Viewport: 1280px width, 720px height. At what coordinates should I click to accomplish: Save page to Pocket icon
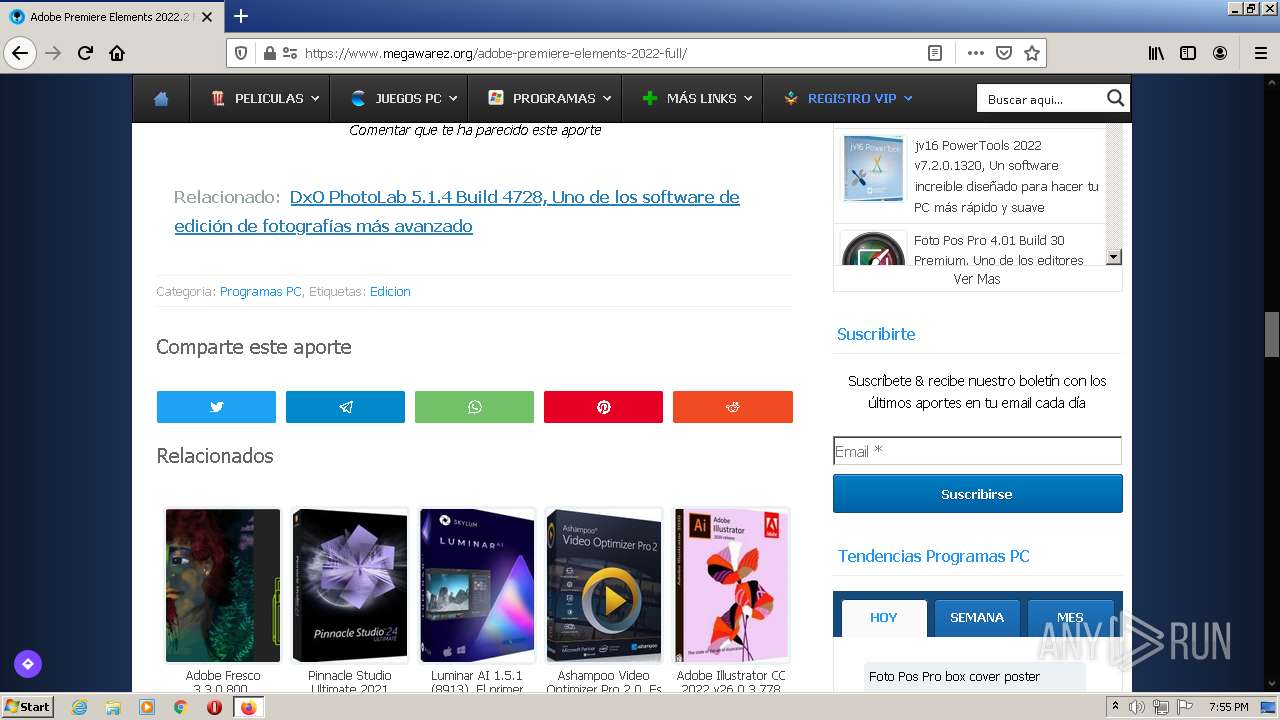tap(1004, 53)
